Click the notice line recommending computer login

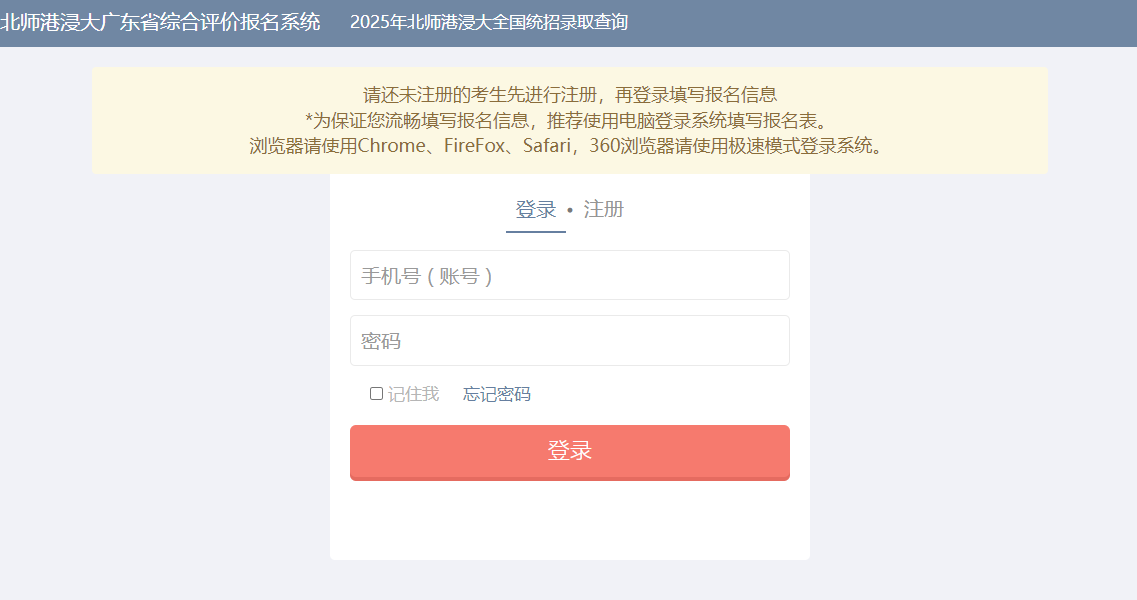tap(568, 120)
